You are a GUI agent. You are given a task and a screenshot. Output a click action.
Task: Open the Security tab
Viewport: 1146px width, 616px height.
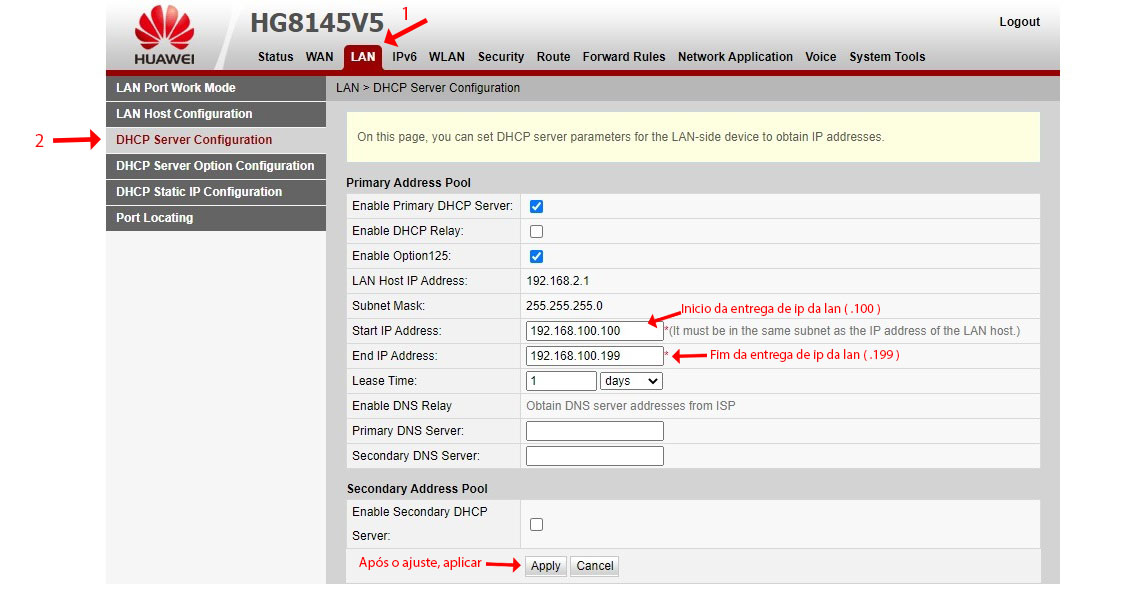[501, 57]
